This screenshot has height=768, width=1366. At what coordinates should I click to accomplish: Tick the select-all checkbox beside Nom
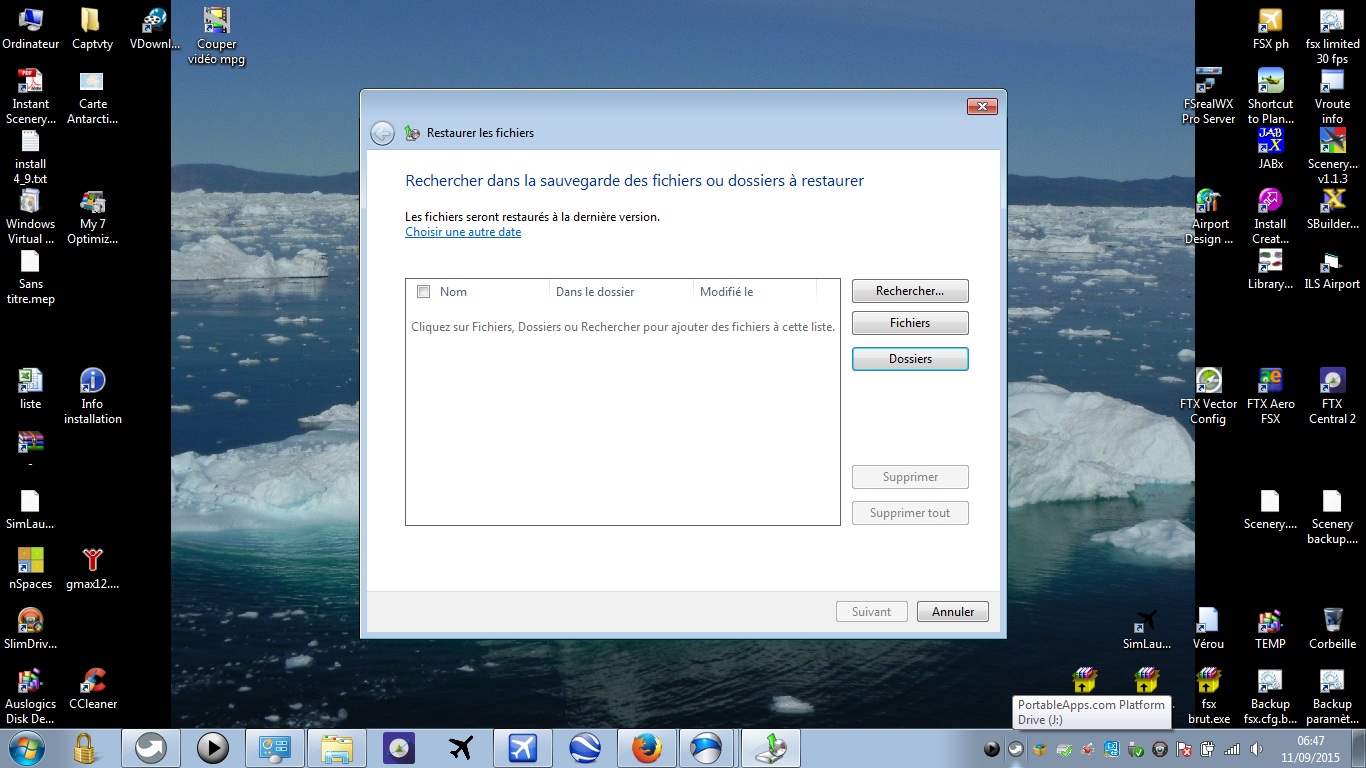[x=423, y=292]
